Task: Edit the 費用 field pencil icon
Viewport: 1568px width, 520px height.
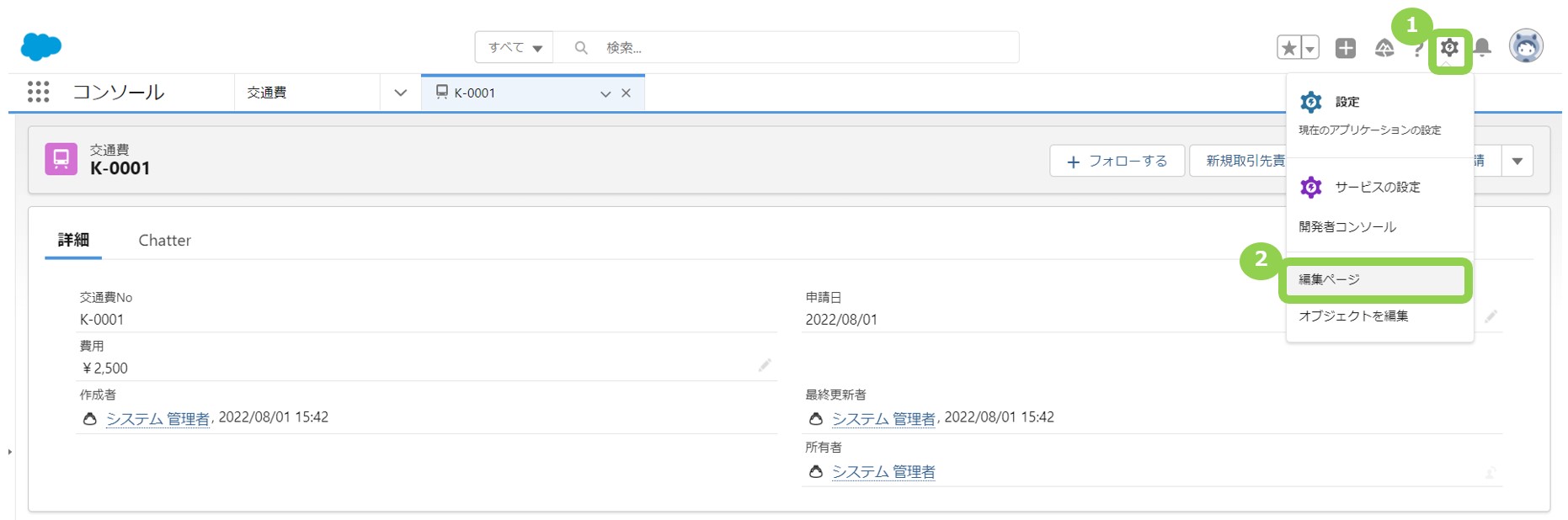Action: point(764,365)
